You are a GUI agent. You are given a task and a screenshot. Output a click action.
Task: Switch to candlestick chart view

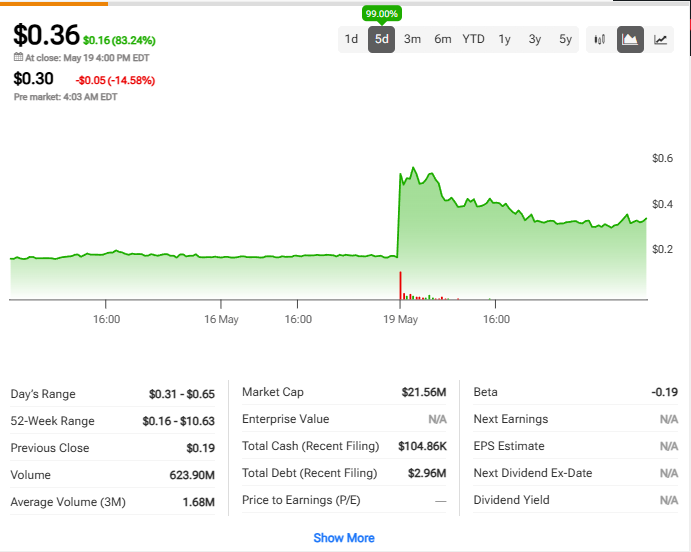click(600, 39)
